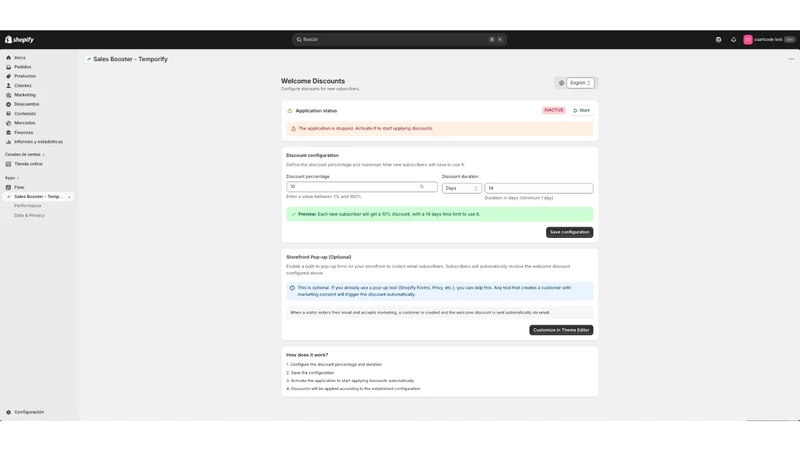Viewport: 800px width, 450px height.
Task: Open the Sidekick icon in top bar
Action: pyautogui.click(x=718, y=40)
